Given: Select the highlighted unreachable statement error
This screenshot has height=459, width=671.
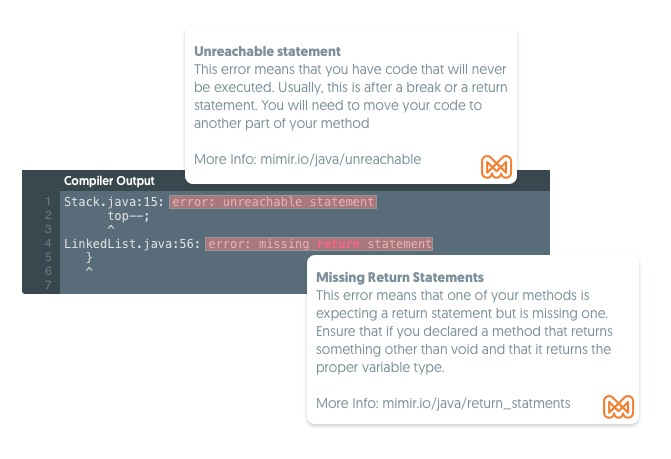Looking at the screenshot, I should click(x=273, y=202).
